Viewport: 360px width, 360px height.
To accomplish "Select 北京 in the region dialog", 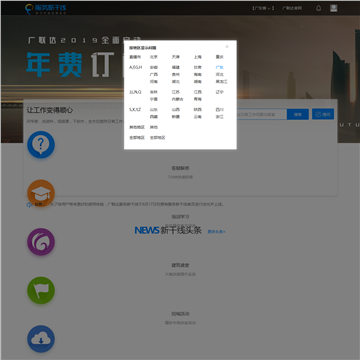I will point(154,57).
